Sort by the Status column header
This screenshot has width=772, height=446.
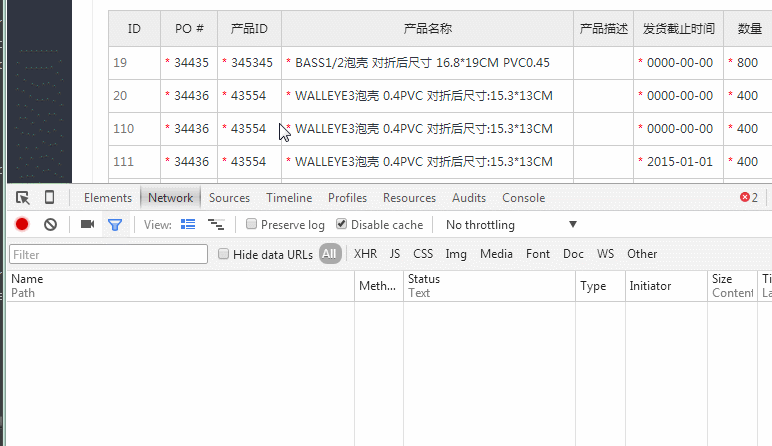tap(489, 286)
